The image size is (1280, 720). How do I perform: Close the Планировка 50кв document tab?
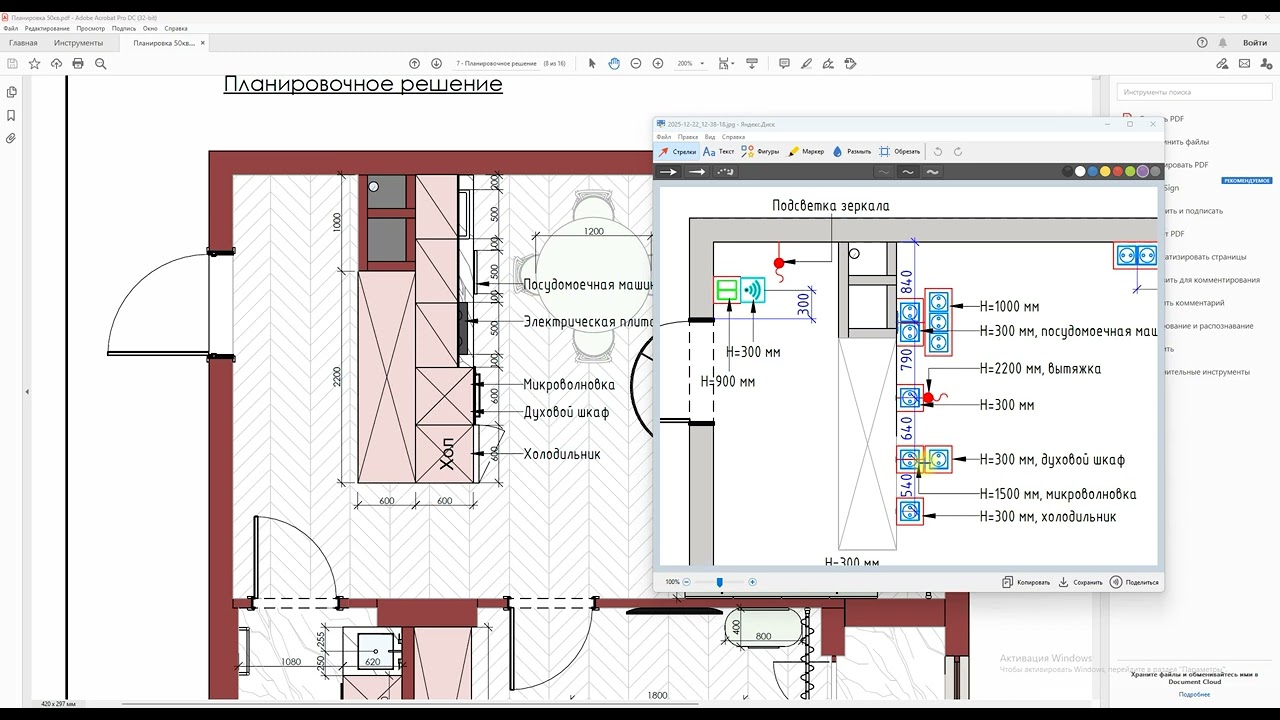pos(203,43)
